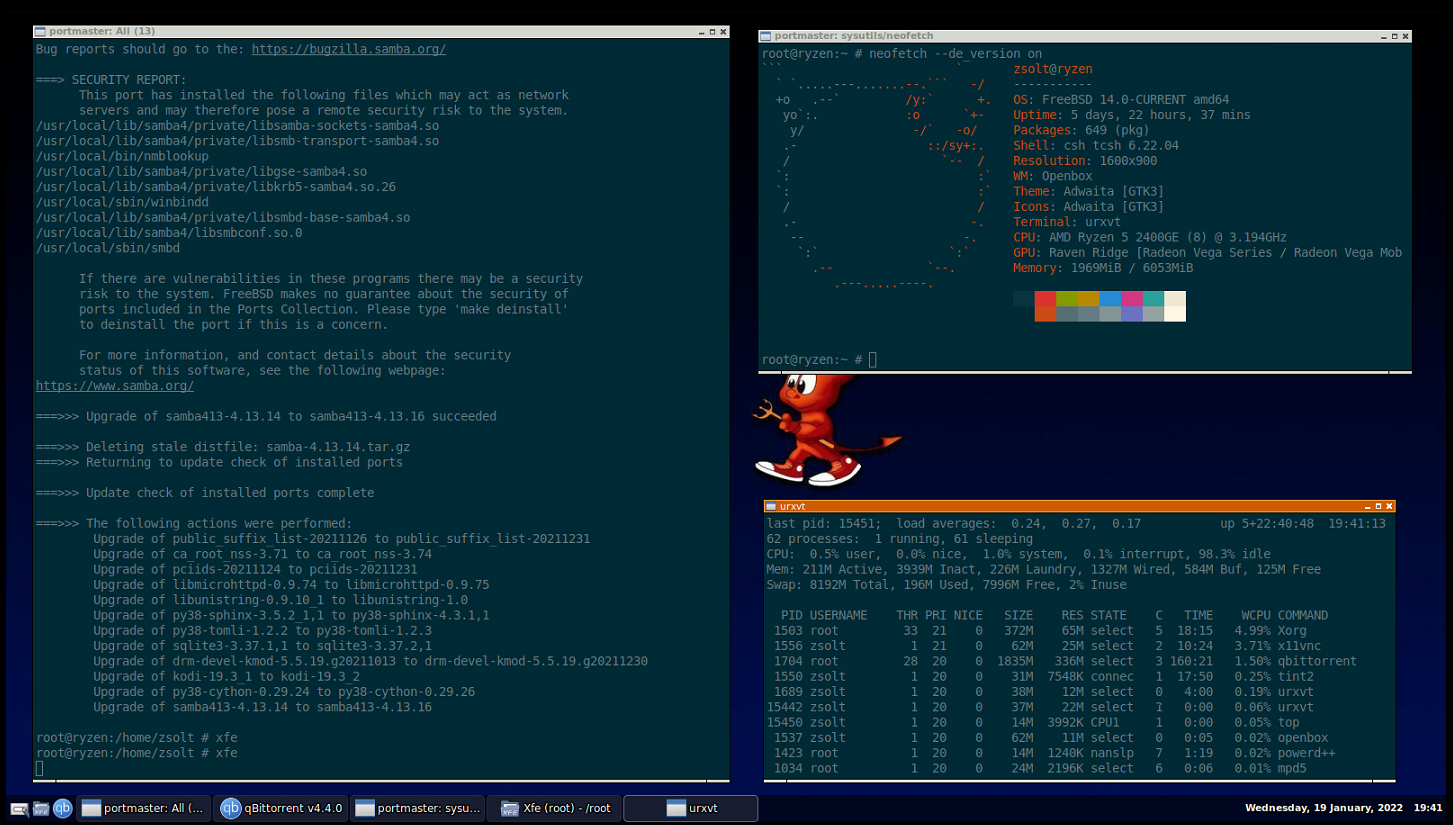This screenshot has height=825, width=1453.
Task: Click the 'load averages' line in top
Action: [x=1076, y=524]
